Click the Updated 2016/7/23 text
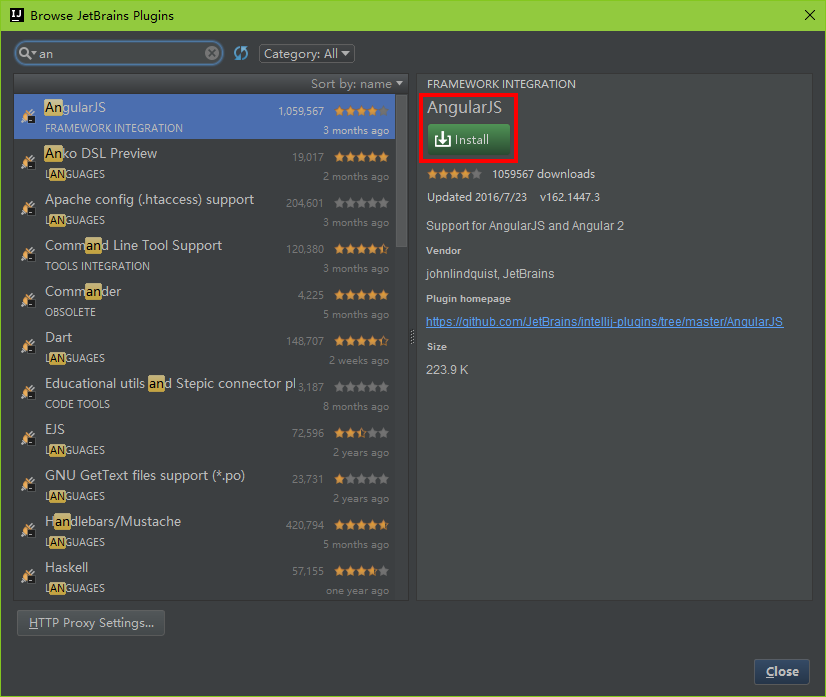Screen dimensions: 826x697 (477, 197)
